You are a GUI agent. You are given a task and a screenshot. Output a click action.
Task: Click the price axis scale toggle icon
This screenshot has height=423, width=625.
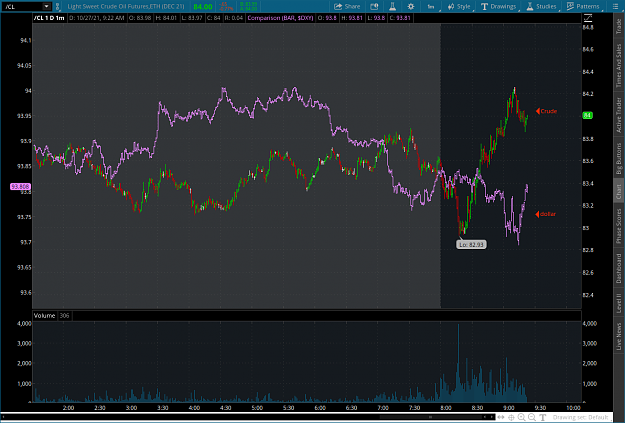coord(588,18)
